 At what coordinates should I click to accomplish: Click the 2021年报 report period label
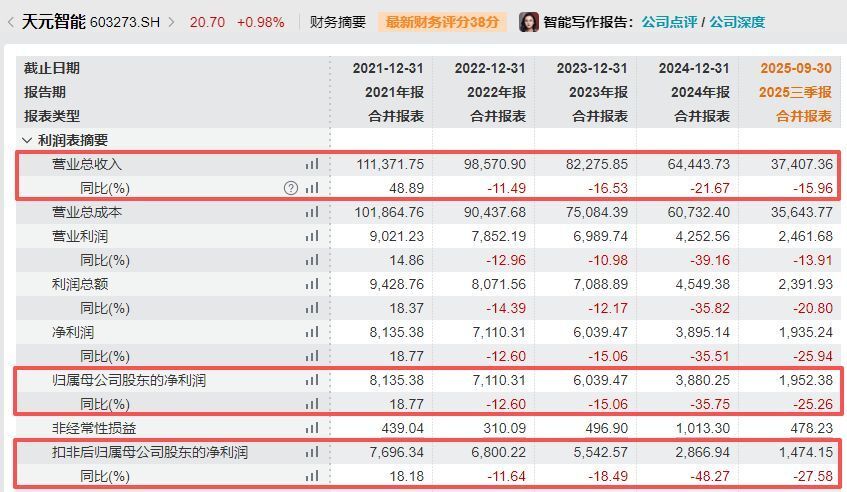(x=394, y=92)
